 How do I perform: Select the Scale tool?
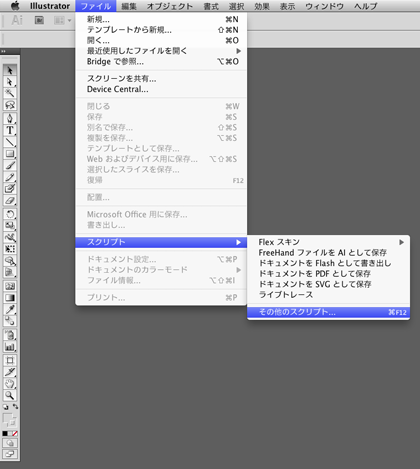[10, 226]
